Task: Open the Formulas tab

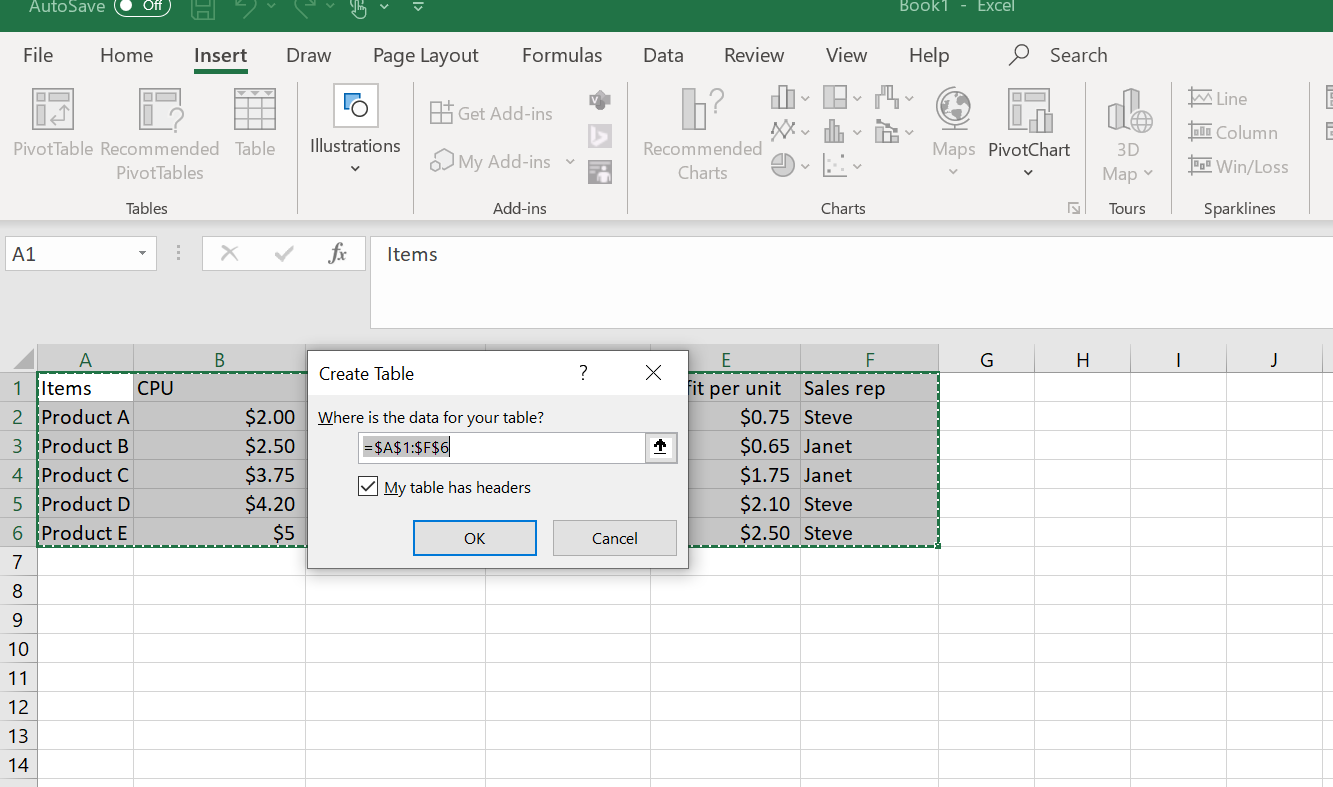Action: 562,56
